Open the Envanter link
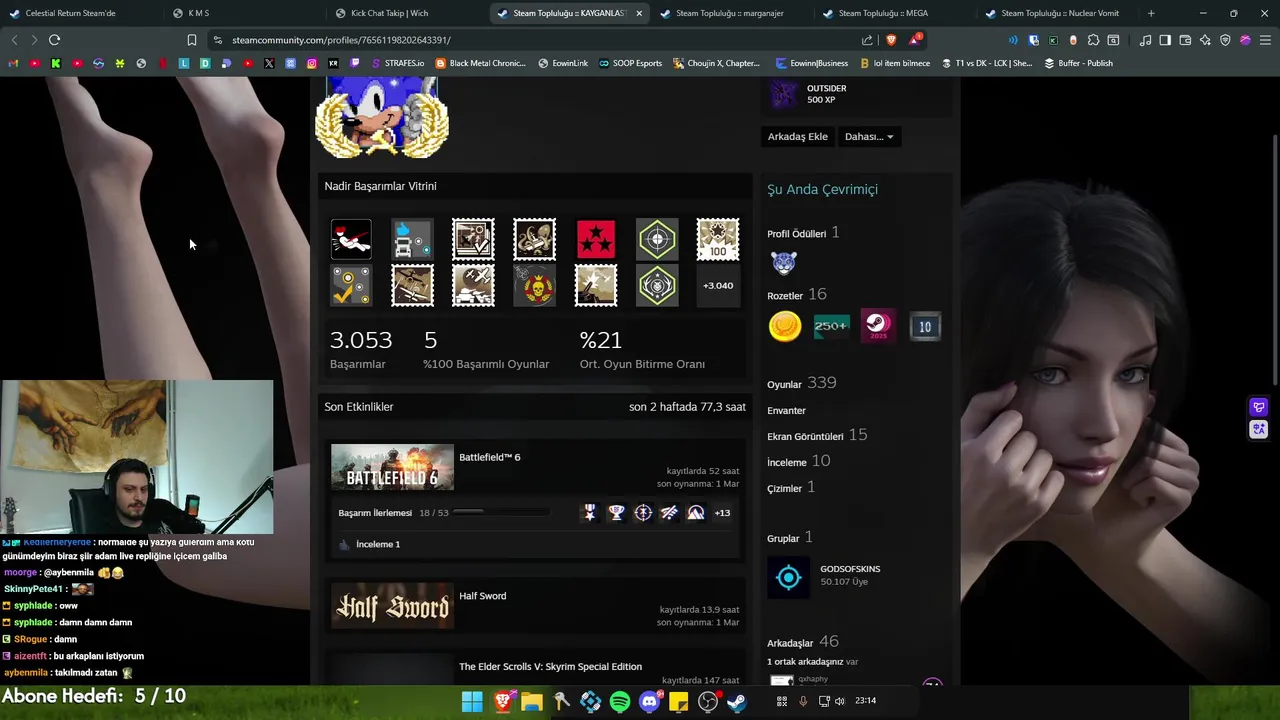The image size is (1280, 720). click(786, 410)
